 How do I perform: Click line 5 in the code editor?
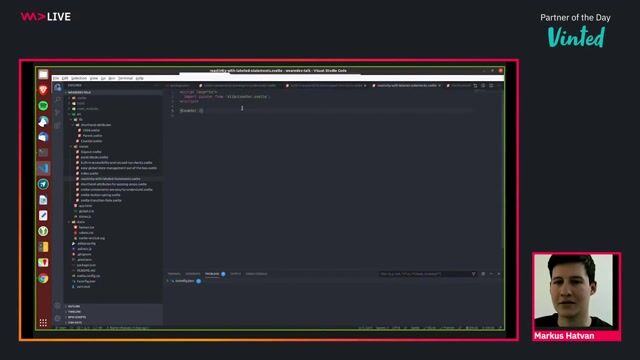327,111
